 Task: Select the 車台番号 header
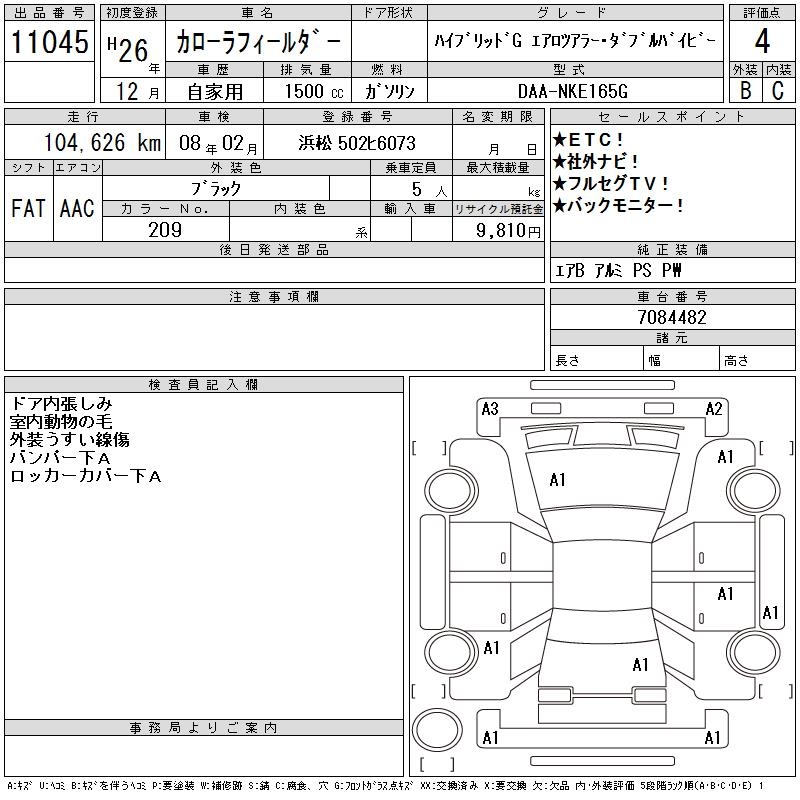[672, 296]
